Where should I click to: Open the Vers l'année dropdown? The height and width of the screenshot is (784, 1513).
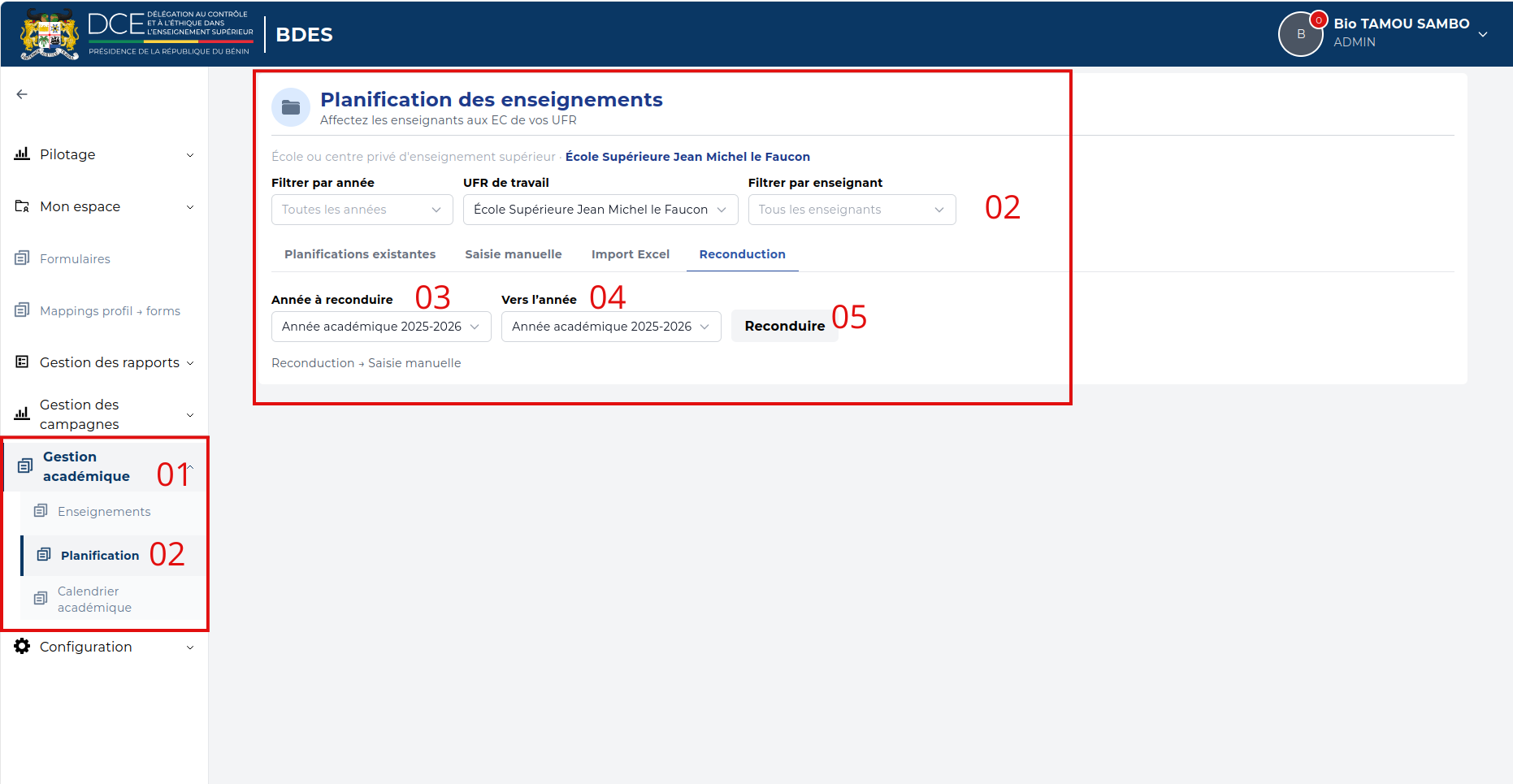point(611,327)
